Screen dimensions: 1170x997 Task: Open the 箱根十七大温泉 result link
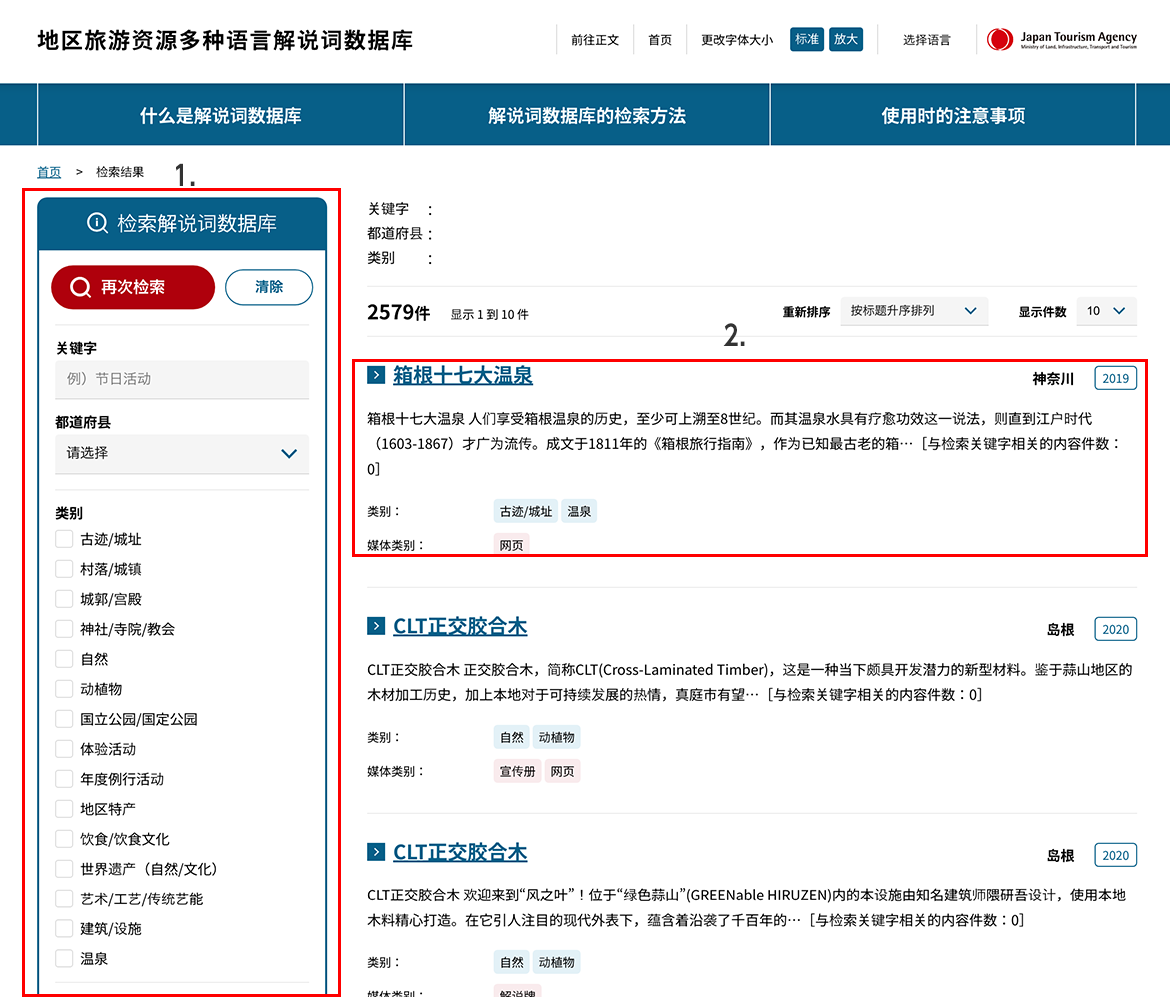point(463,375)
